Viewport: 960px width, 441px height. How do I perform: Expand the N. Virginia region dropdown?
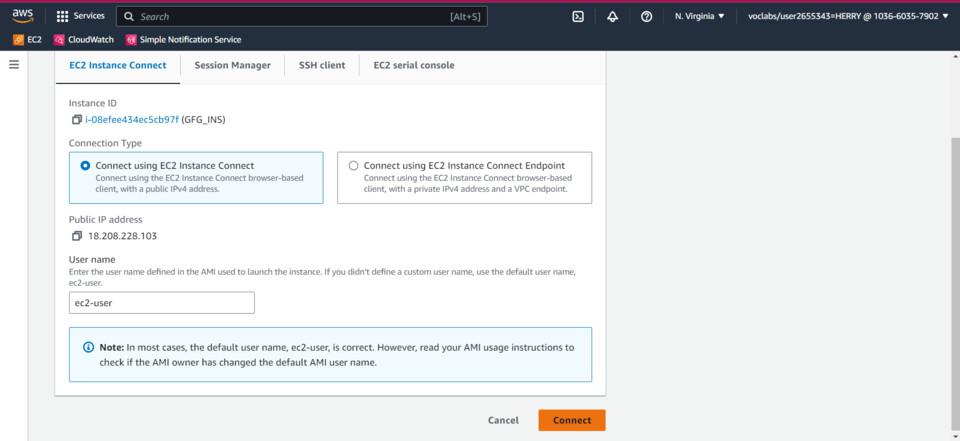(699, 16)
